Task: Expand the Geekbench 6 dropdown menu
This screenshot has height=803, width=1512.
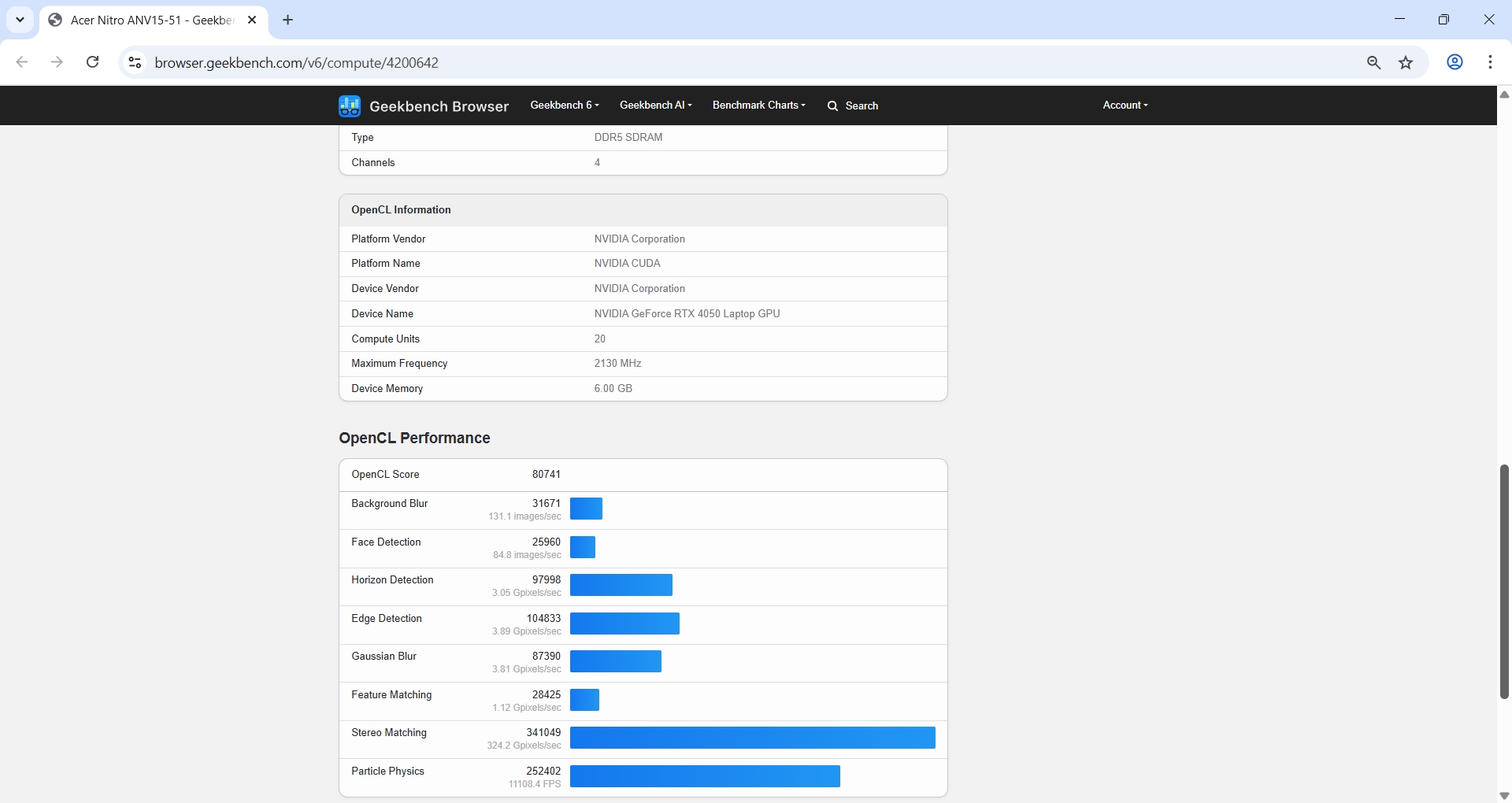Action: pyautogui.click(x=564, y=105)
